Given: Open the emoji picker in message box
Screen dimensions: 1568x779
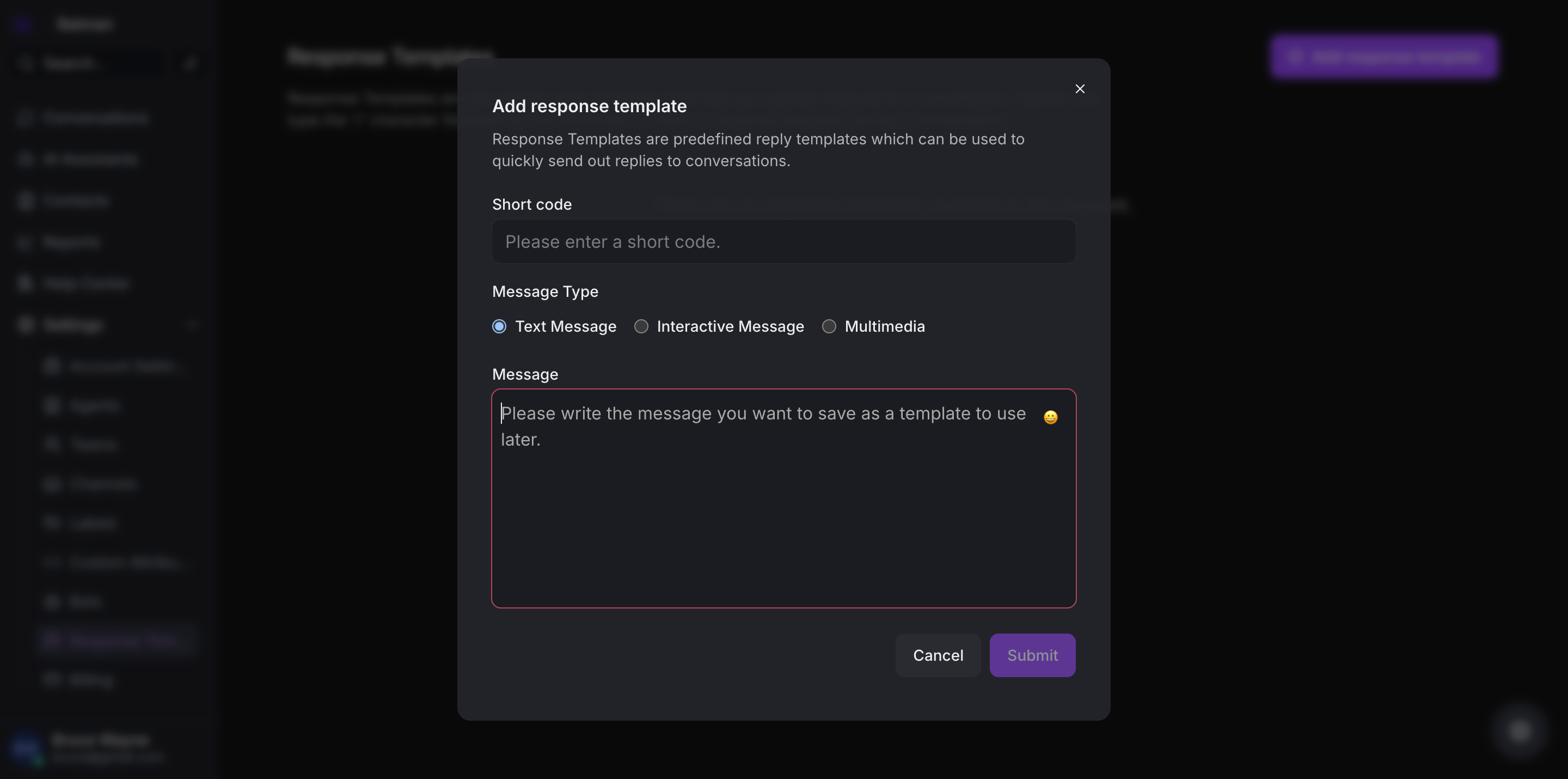Looking at the screenshot, I should (1050, 417).
